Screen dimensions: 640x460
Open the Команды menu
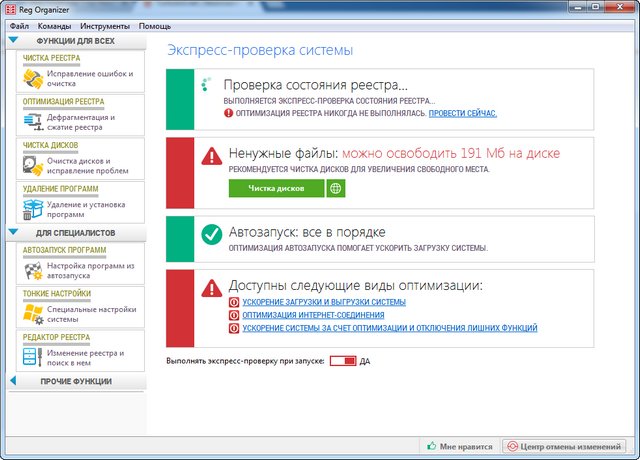click(x=54, y=26)
